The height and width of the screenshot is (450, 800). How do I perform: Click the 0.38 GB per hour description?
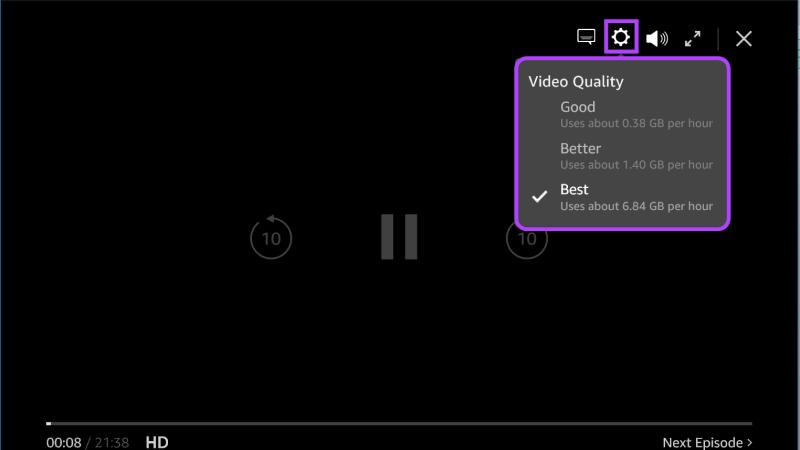pyautogui.click(x=636, y=123)
